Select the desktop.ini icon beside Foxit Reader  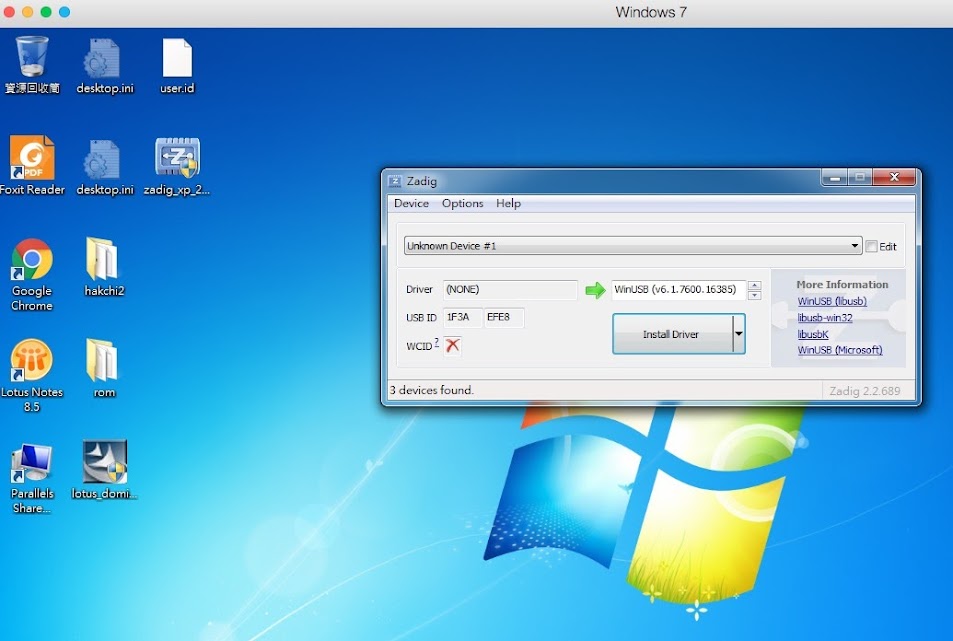tap(104, 166)
